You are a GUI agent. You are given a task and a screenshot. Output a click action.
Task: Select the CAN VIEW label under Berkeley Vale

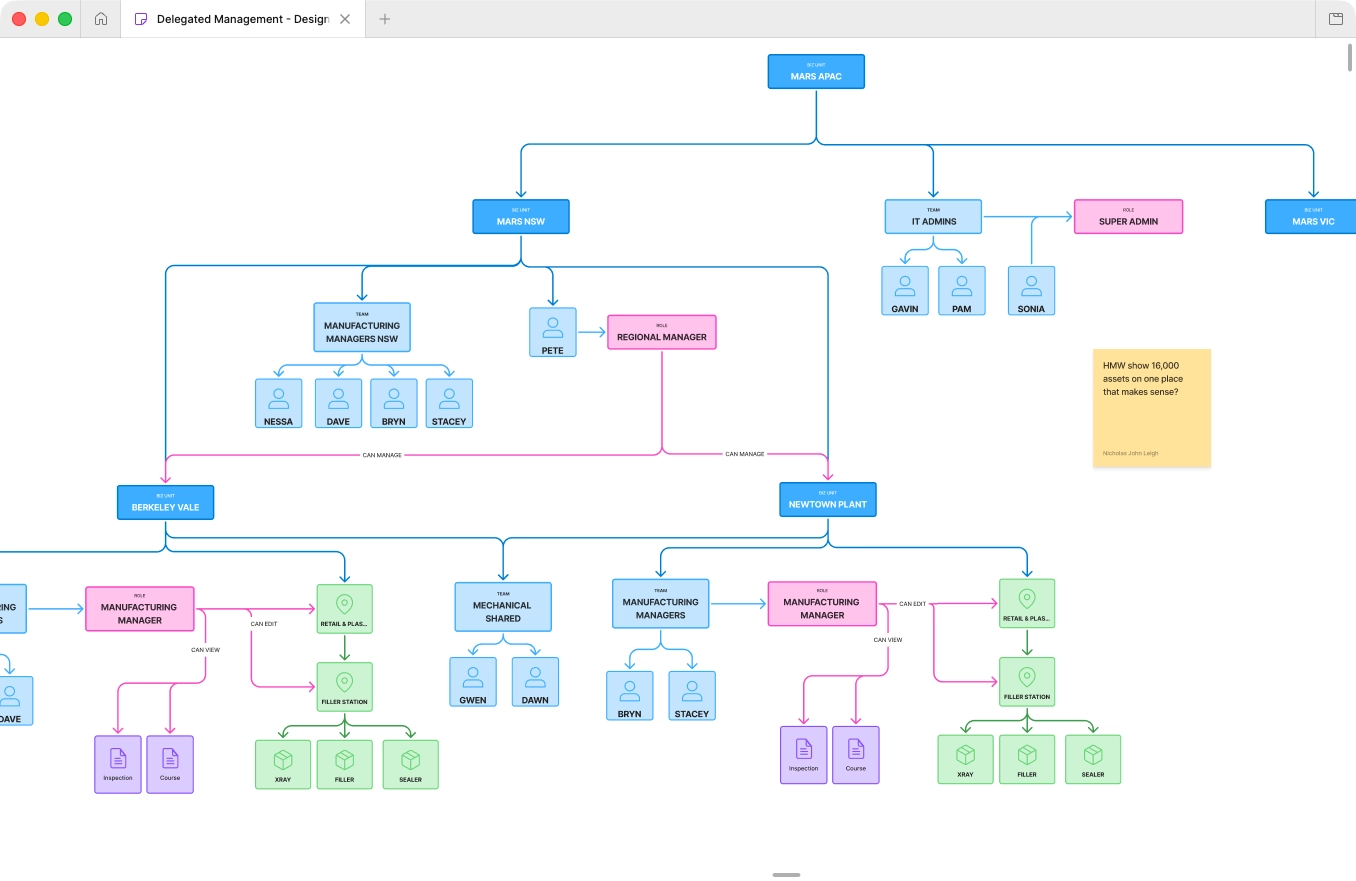[206, 650]
